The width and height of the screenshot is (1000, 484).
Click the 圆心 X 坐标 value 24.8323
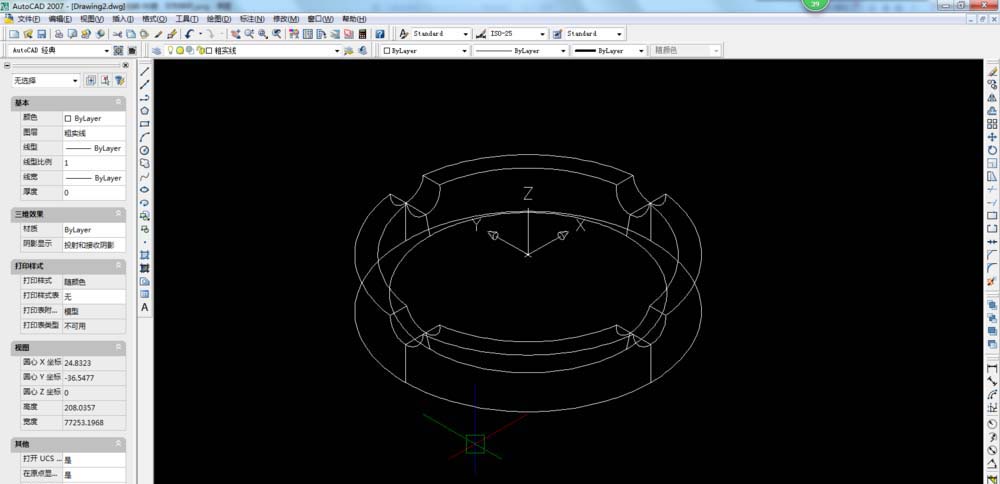click(94, 363)
